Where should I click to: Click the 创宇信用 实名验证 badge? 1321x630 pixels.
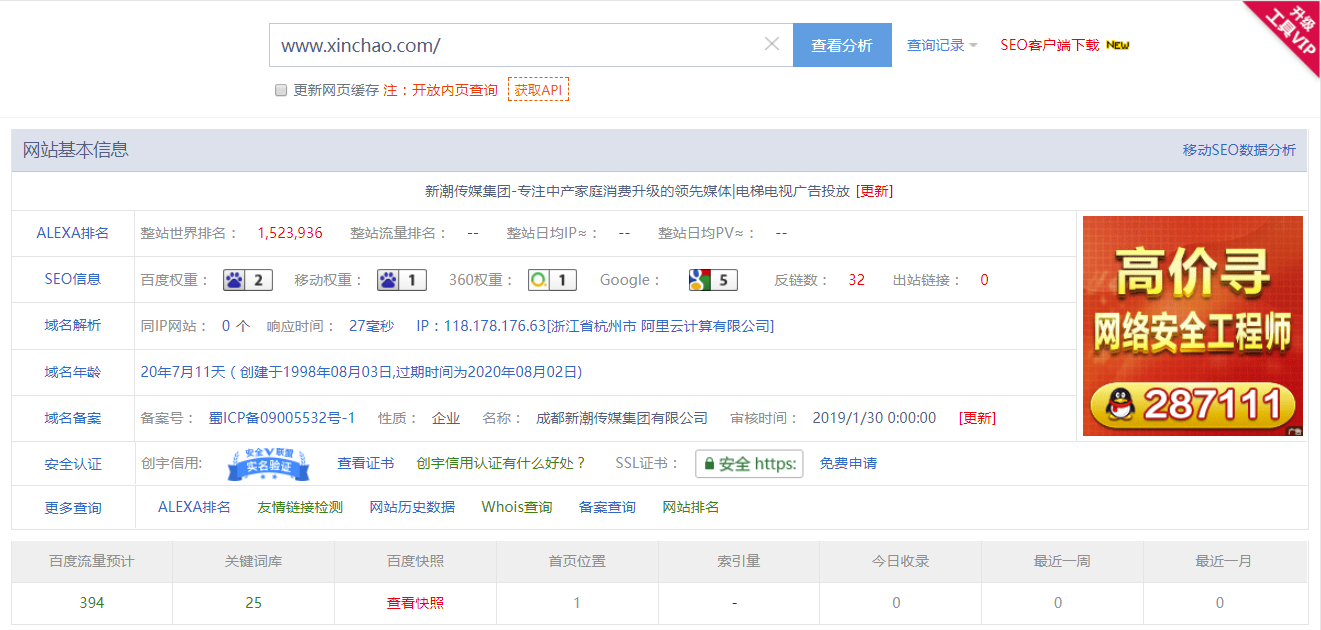[x=268, y=464]
